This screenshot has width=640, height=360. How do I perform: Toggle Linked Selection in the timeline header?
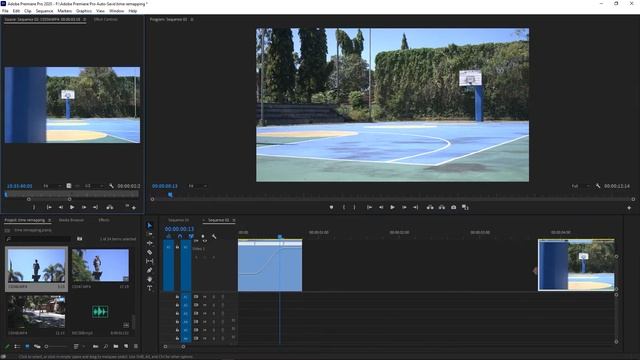[191, 236]
